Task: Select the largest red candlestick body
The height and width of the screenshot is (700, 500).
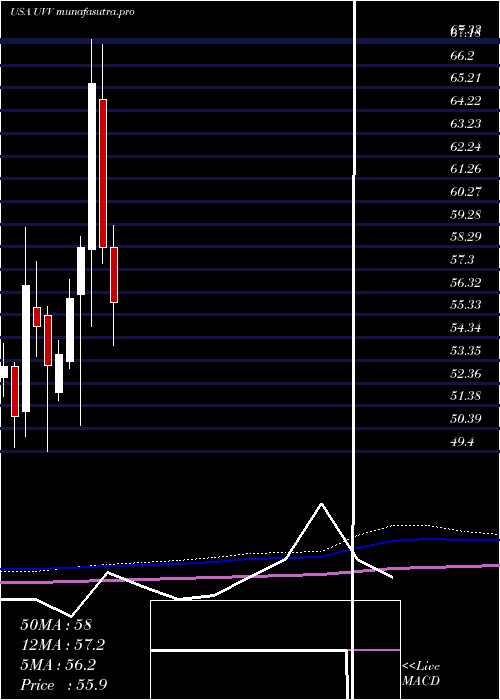Action: [x=103, y=173]
